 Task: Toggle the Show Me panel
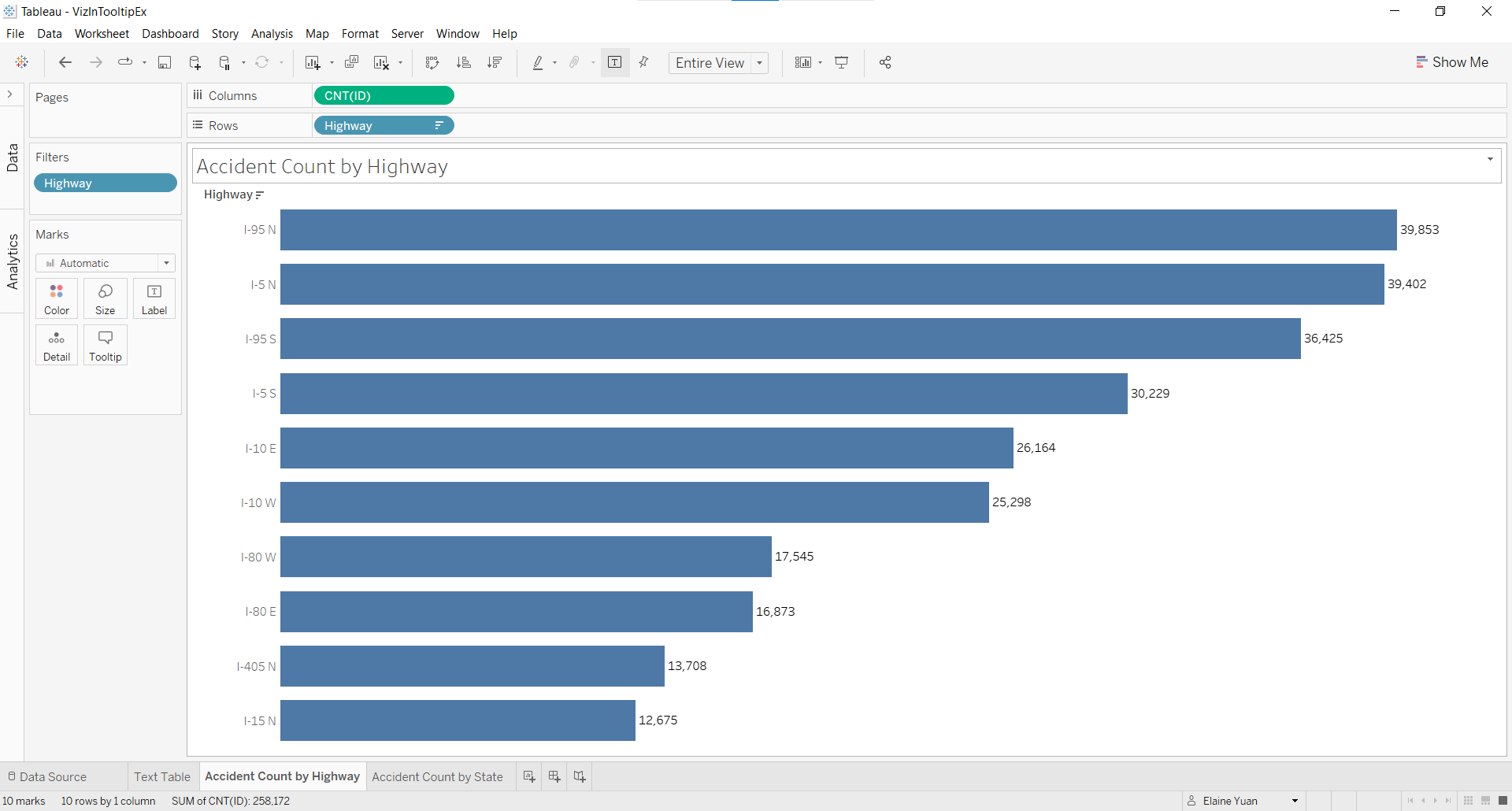coord(1452,62)
